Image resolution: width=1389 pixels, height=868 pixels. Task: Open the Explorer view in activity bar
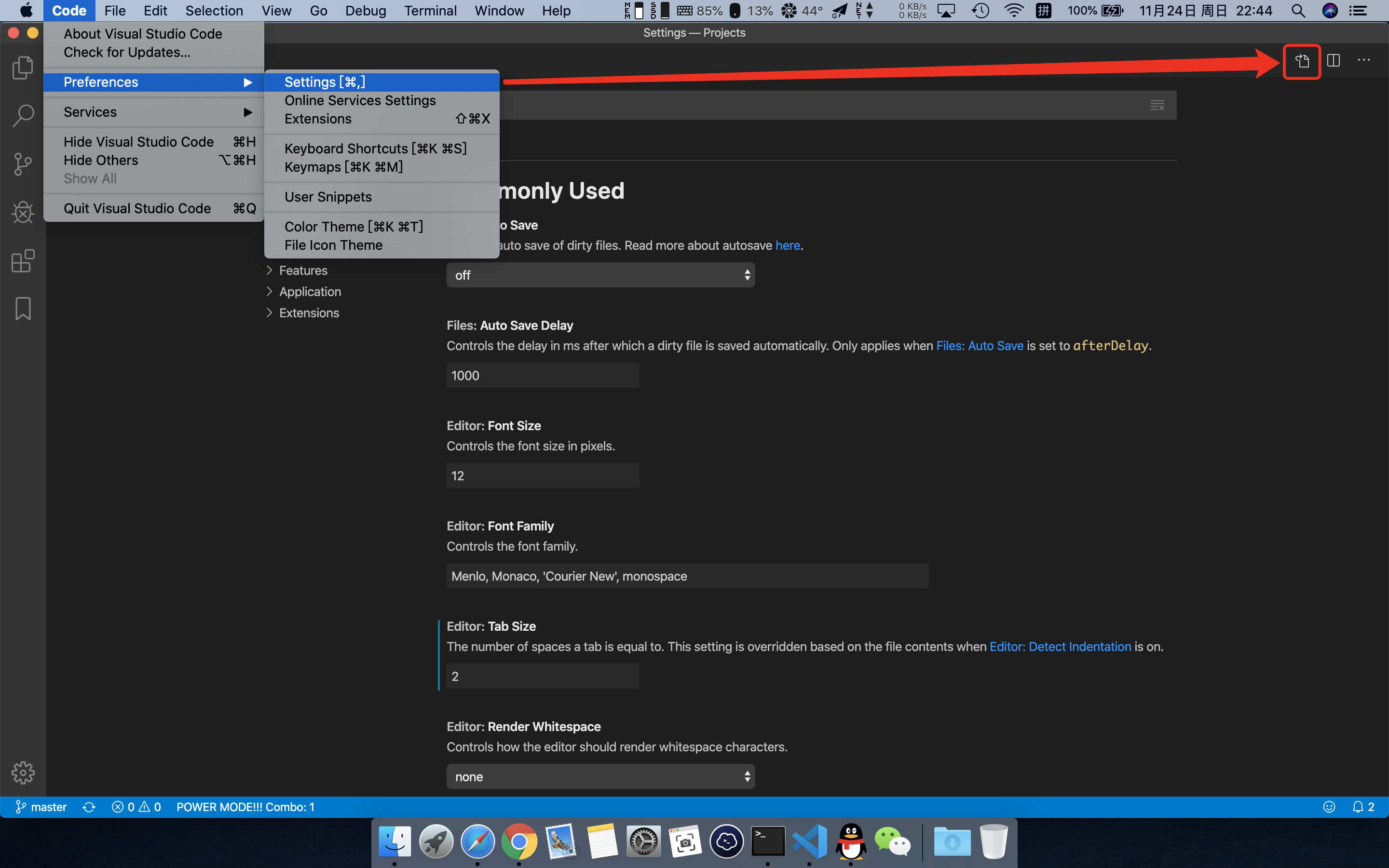23,68
